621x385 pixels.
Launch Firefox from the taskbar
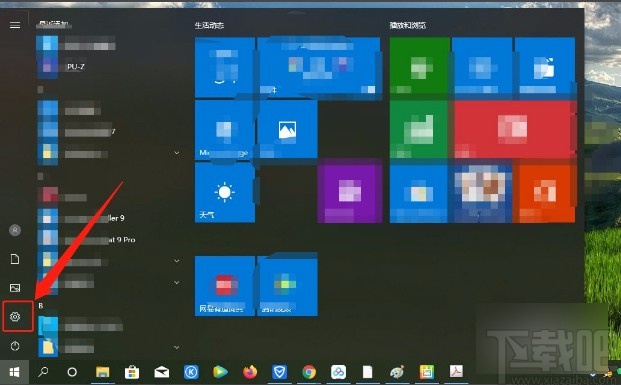(x=250, y=372)
